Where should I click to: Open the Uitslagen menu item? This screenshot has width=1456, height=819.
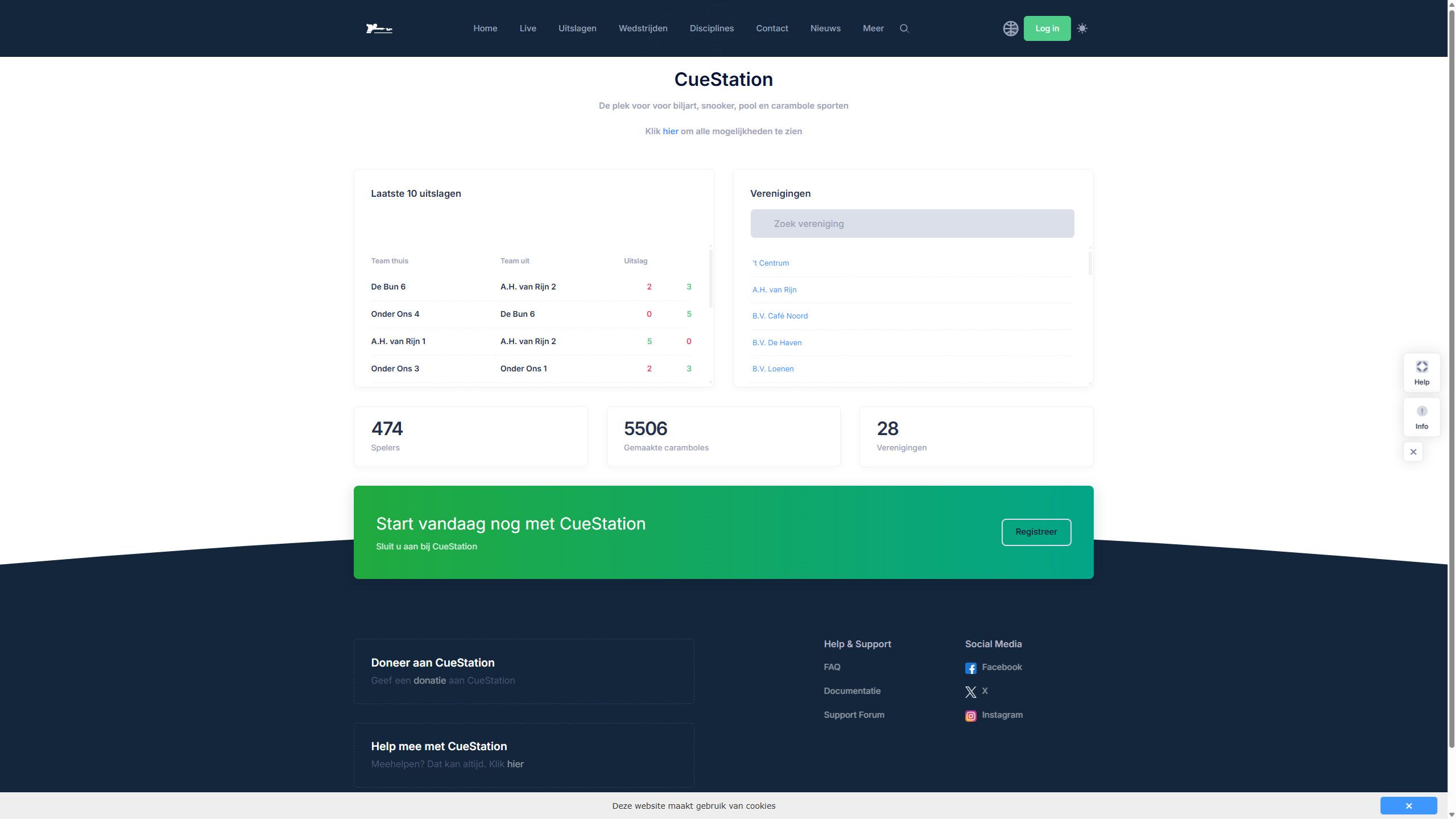(x=577, y=28)
